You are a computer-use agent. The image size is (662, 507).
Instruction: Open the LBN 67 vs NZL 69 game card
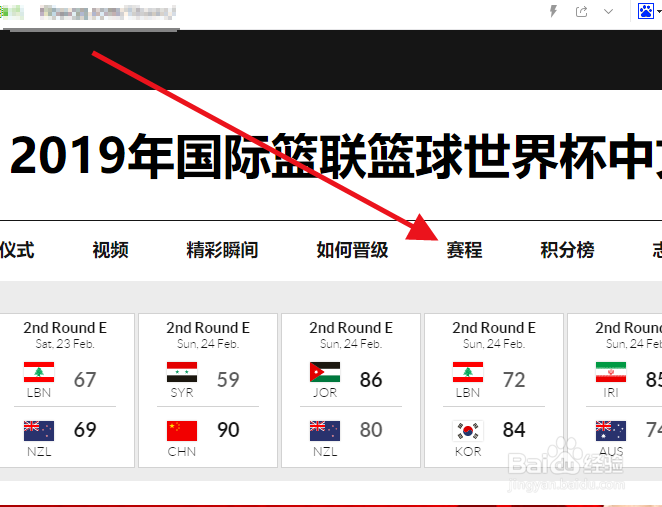[x=67, y=390]
